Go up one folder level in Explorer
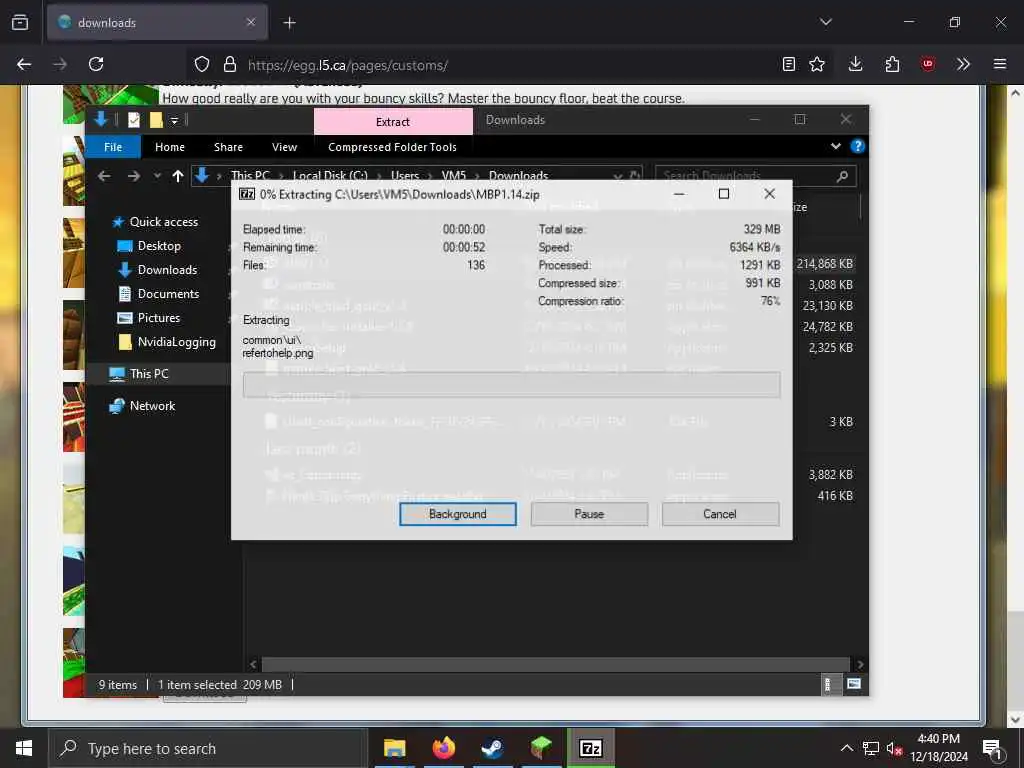 [x=178, y=176]
